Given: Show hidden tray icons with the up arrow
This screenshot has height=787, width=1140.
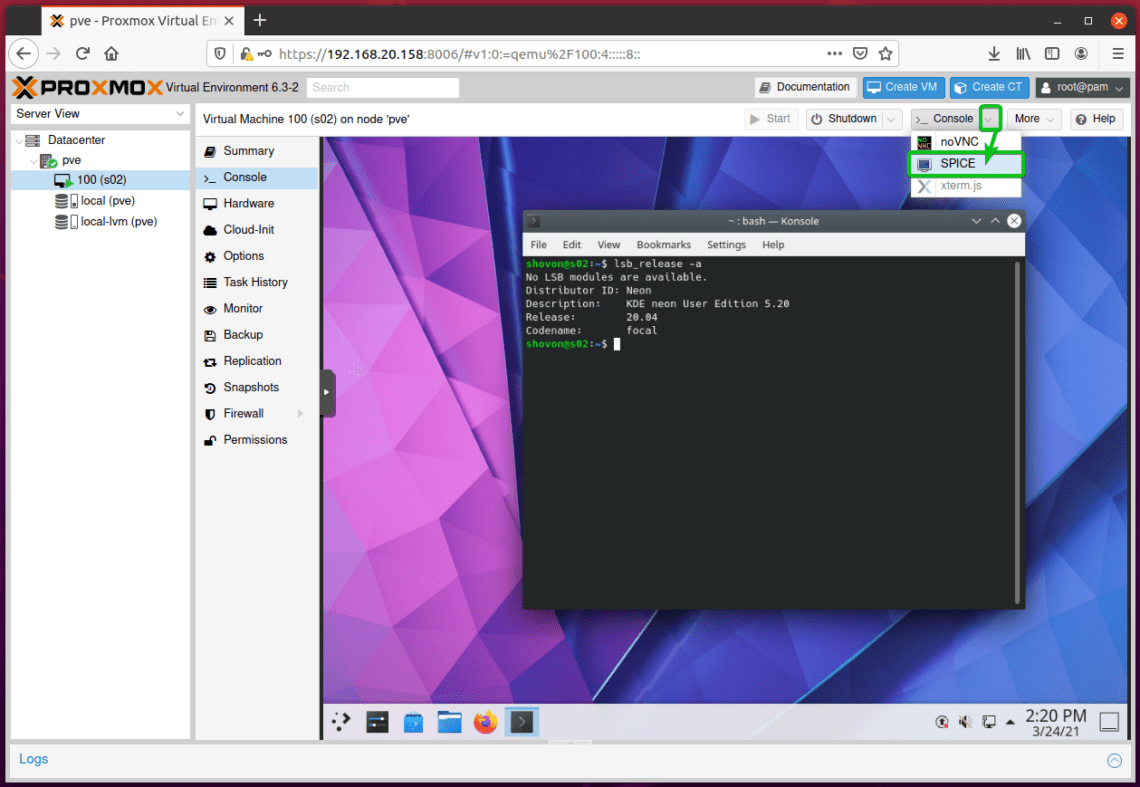Looking at the screenshot, I should coord(1010,722).
